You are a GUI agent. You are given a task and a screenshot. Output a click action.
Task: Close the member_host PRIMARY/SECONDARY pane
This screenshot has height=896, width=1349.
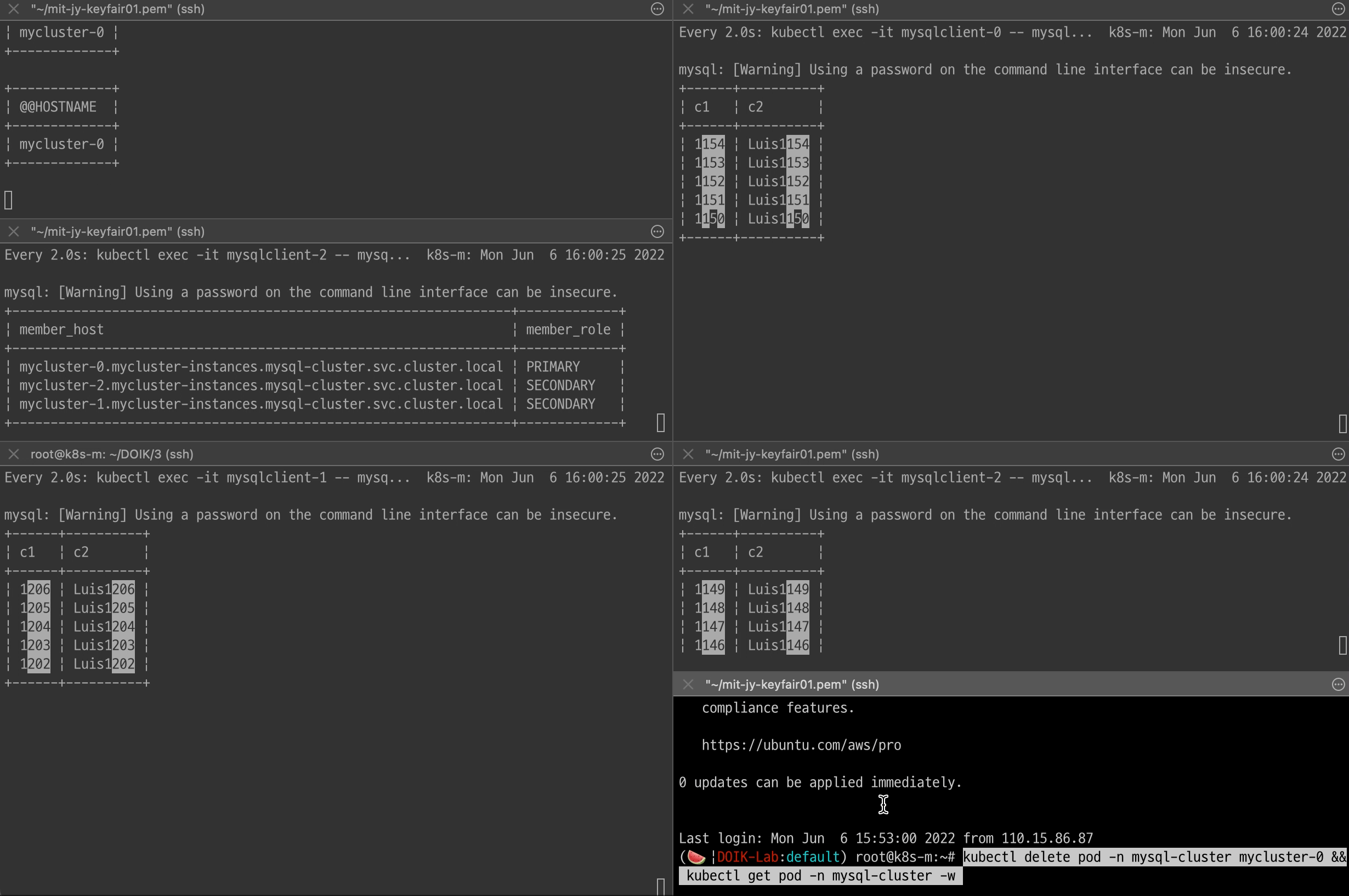[14, 231]
